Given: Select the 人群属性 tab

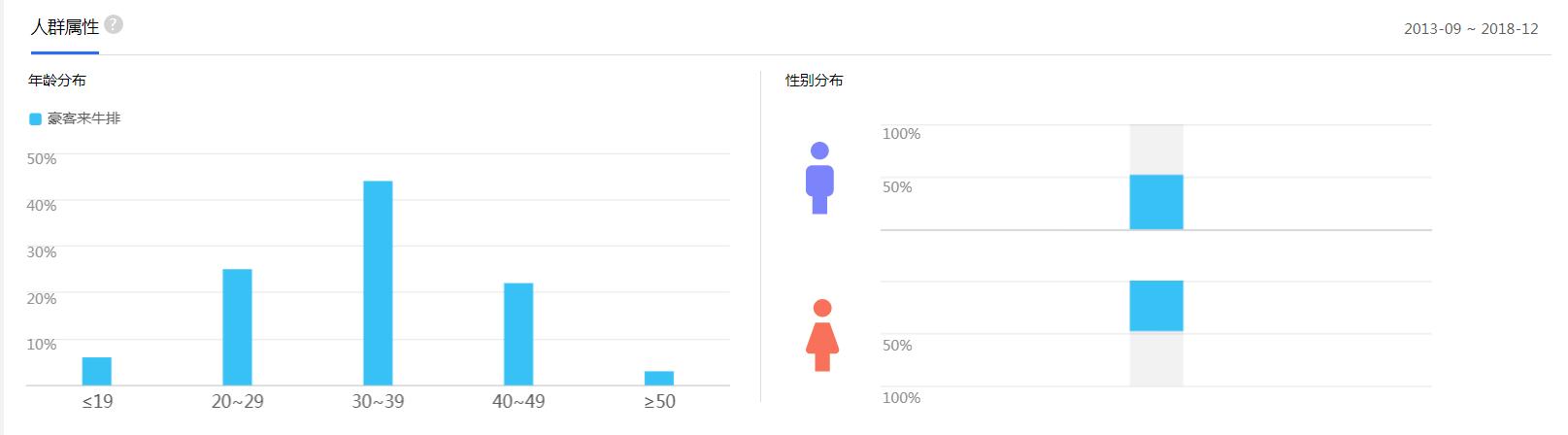Looking at the screenshot, I should [x=64, y=28].
